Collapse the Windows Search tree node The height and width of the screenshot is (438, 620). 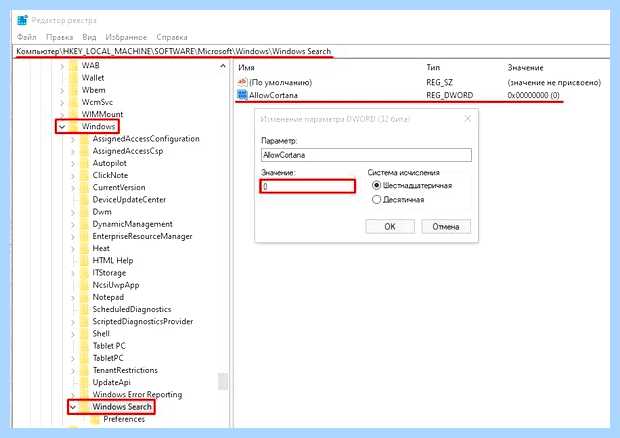click(x=73, y=407)
